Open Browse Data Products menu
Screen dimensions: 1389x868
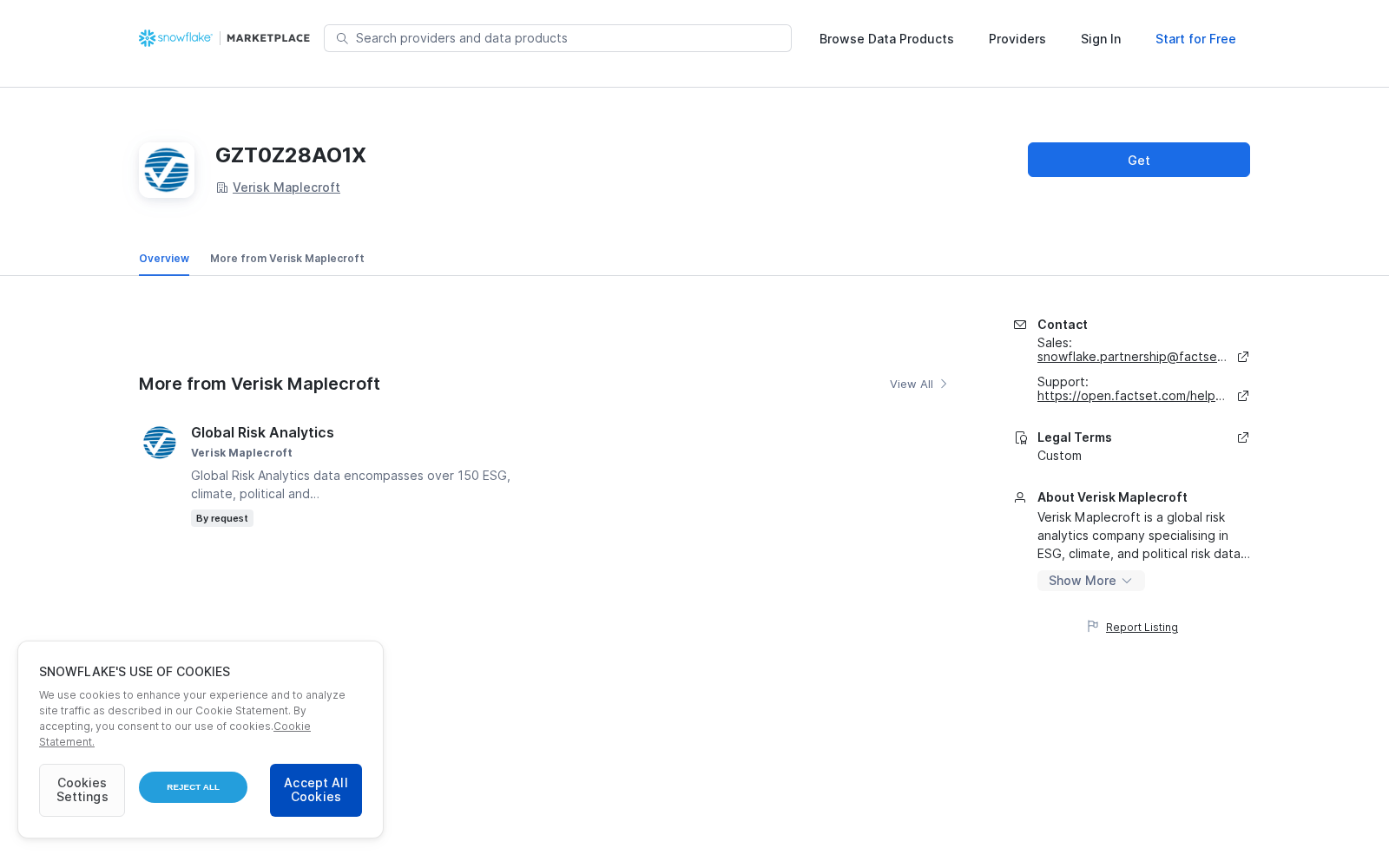tap(886, 39)
